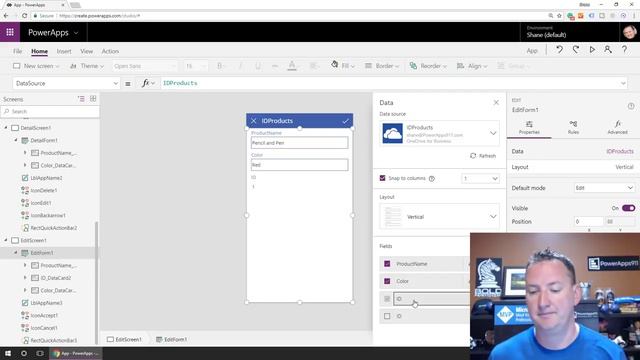The image size is (640, 360).
Task: Preview the app with the play icon
Action: [x=592, y=50]
